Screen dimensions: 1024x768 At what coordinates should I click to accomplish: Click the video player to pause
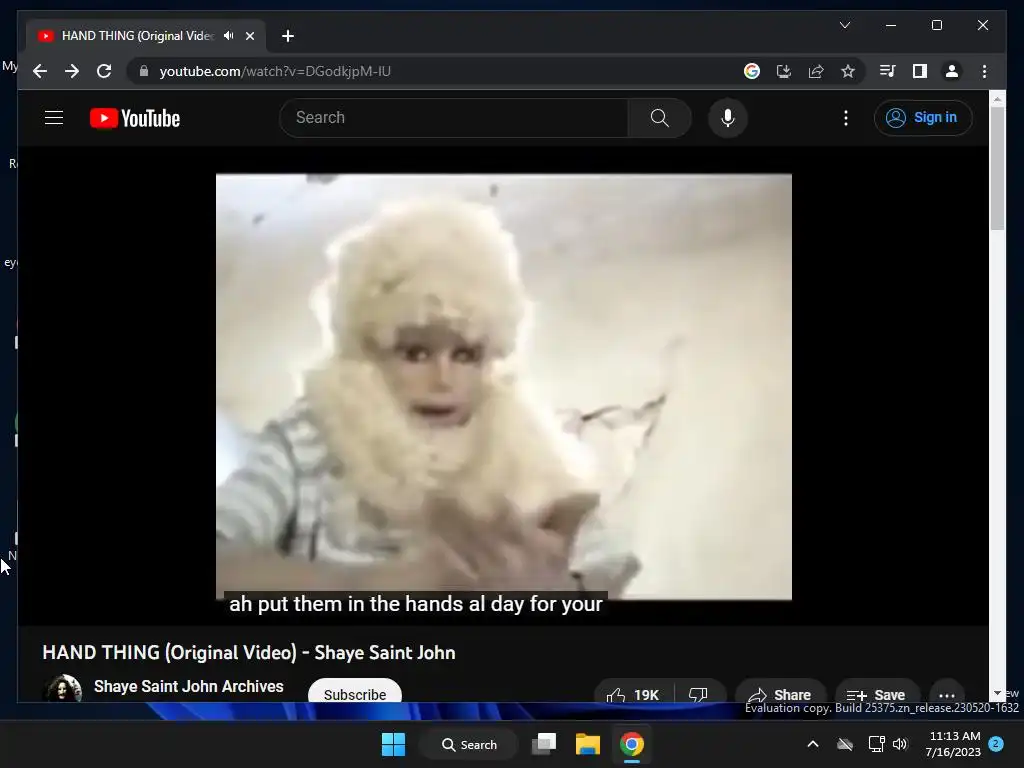click(x=504, y=387)
